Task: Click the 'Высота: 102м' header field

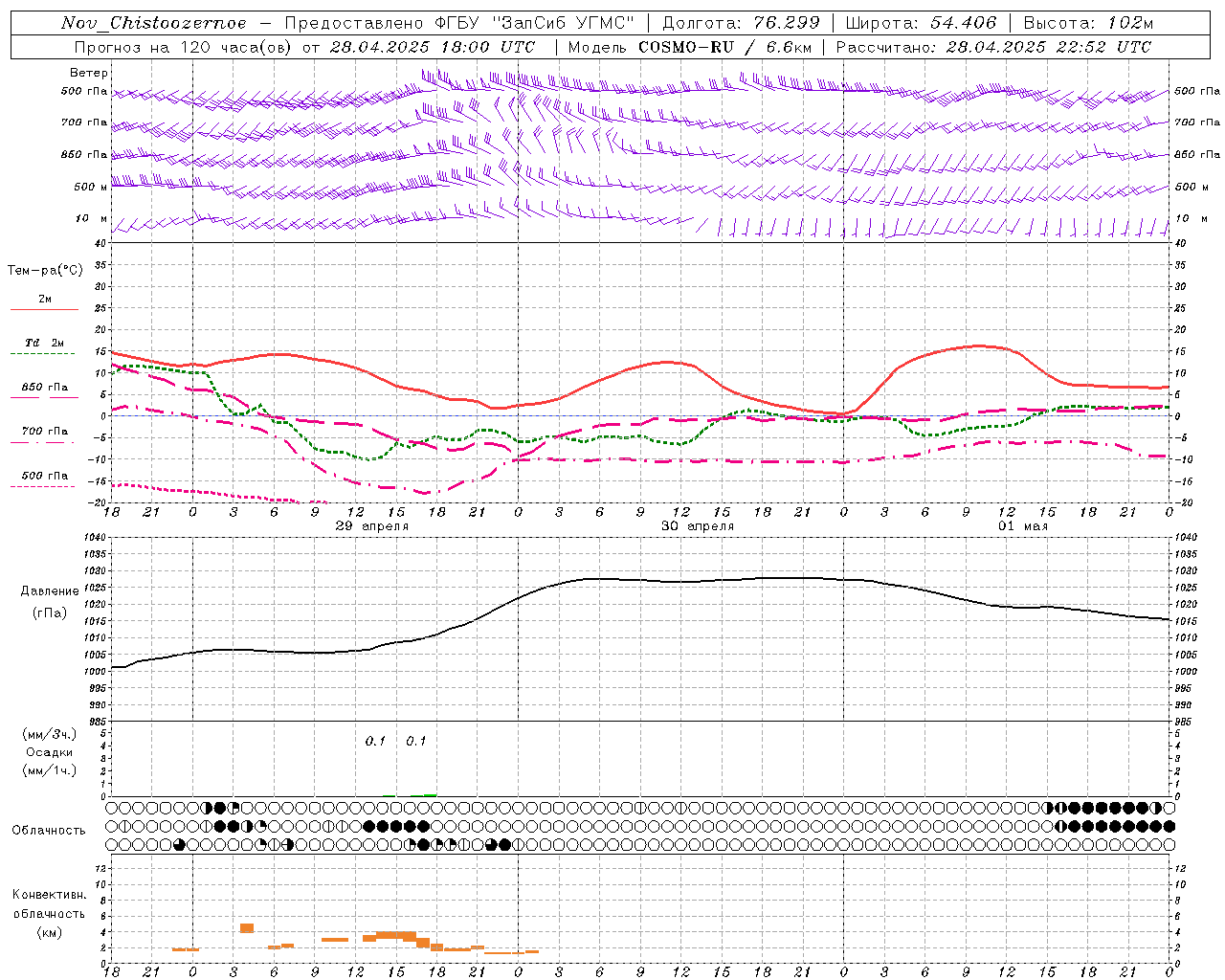Action: [1088, 23]
